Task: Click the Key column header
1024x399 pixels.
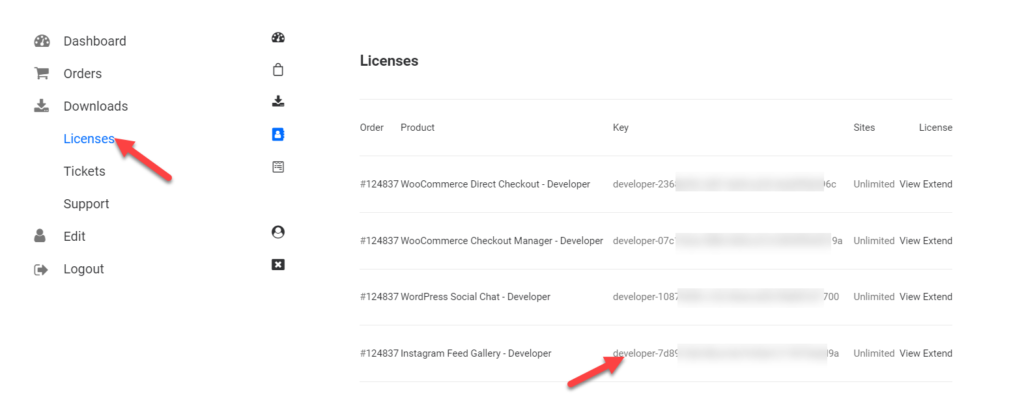Action: (x=620, y=127)
